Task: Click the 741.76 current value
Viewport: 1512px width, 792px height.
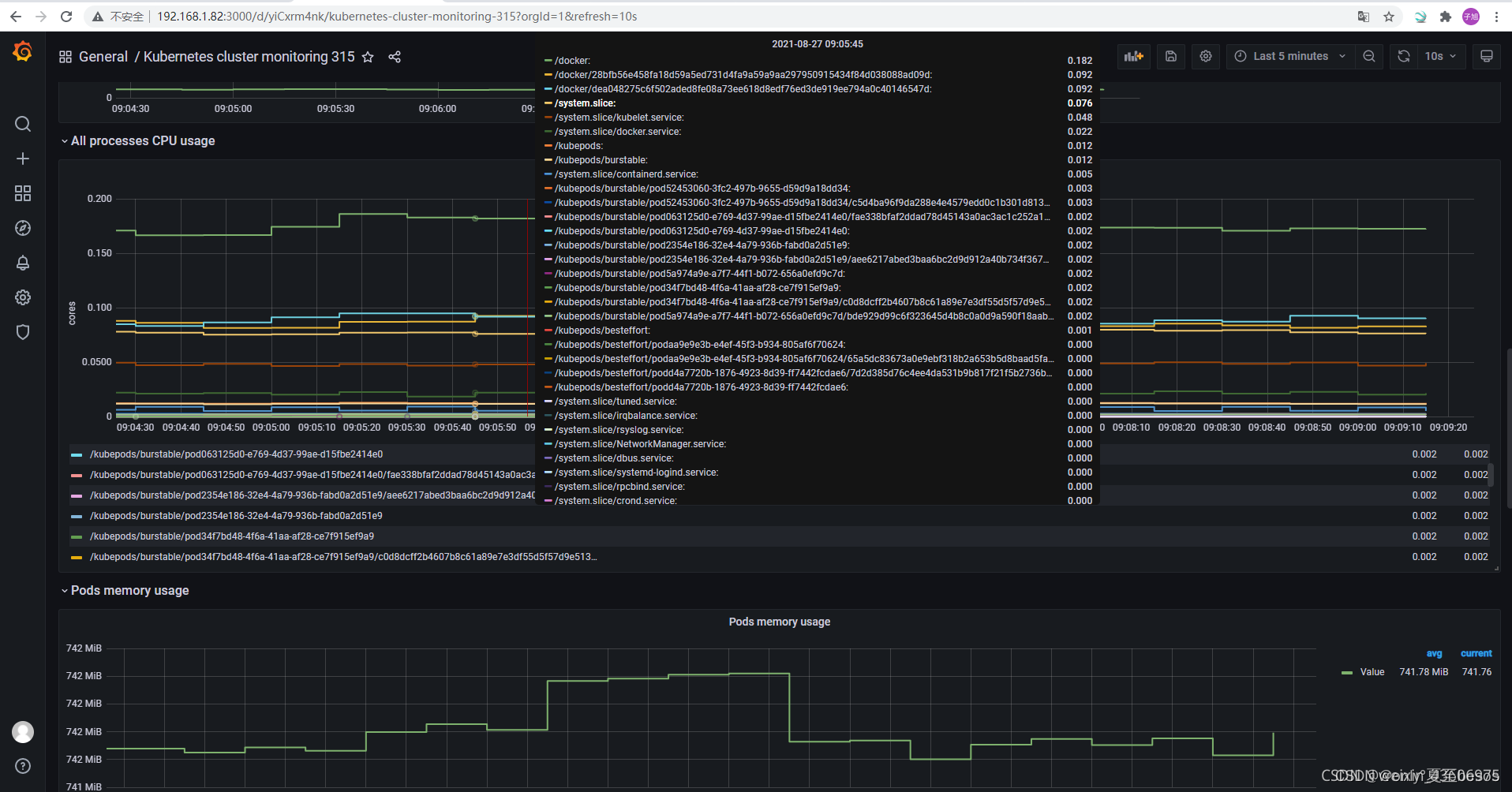Action: (1476, 672)
